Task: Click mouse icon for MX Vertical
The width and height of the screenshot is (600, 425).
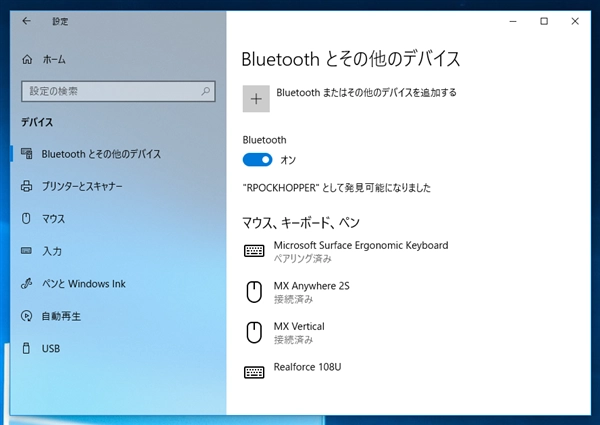Action: 254,332
